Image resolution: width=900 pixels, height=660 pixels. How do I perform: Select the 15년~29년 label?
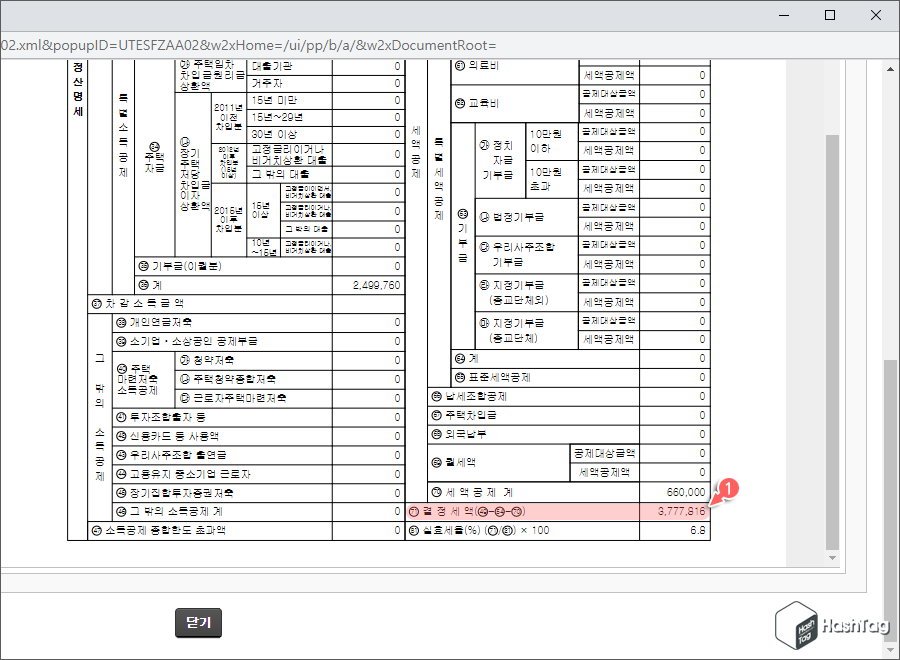coord(277,117)
